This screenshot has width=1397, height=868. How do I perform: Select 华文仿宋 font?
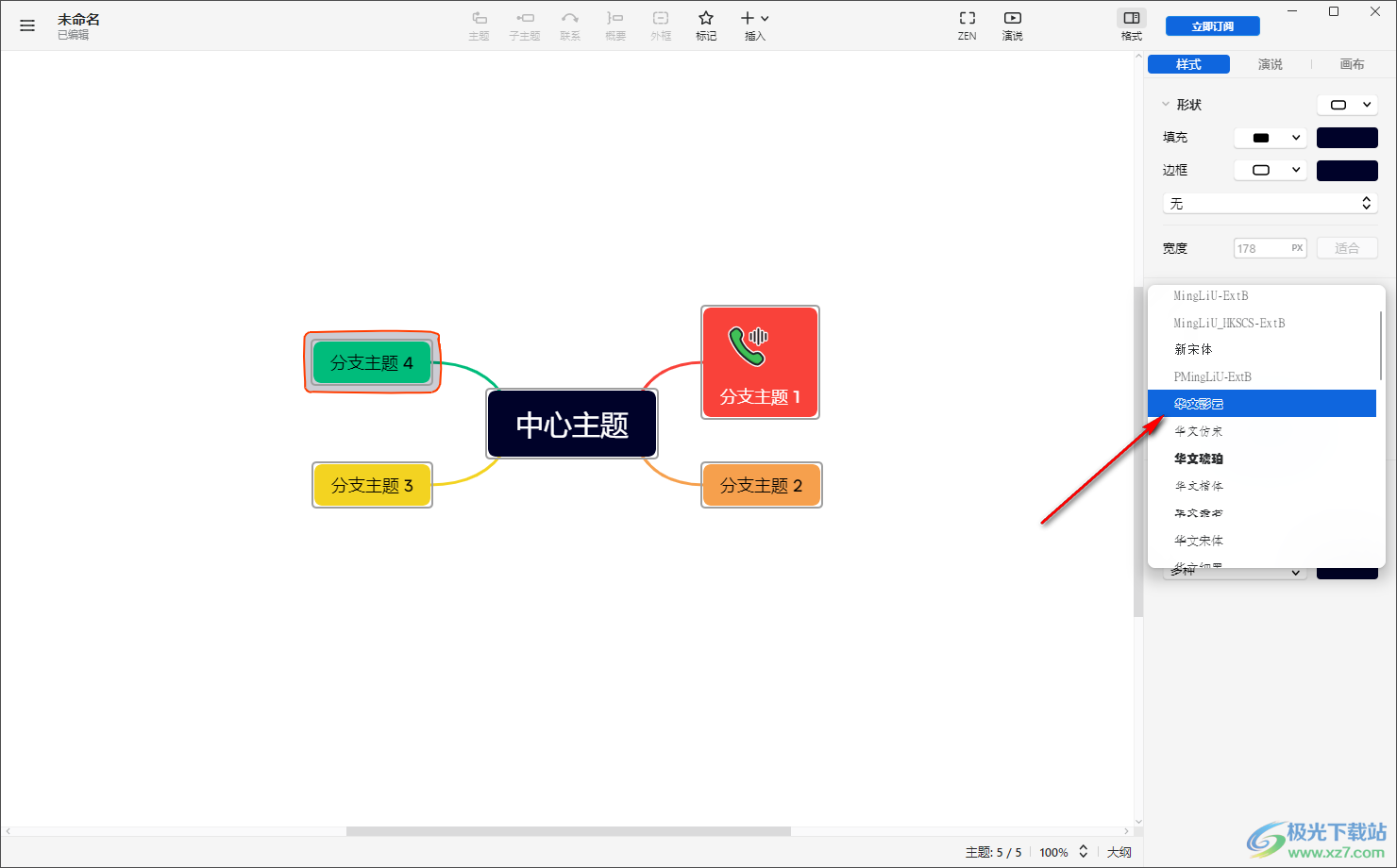tap(1262, 431)
